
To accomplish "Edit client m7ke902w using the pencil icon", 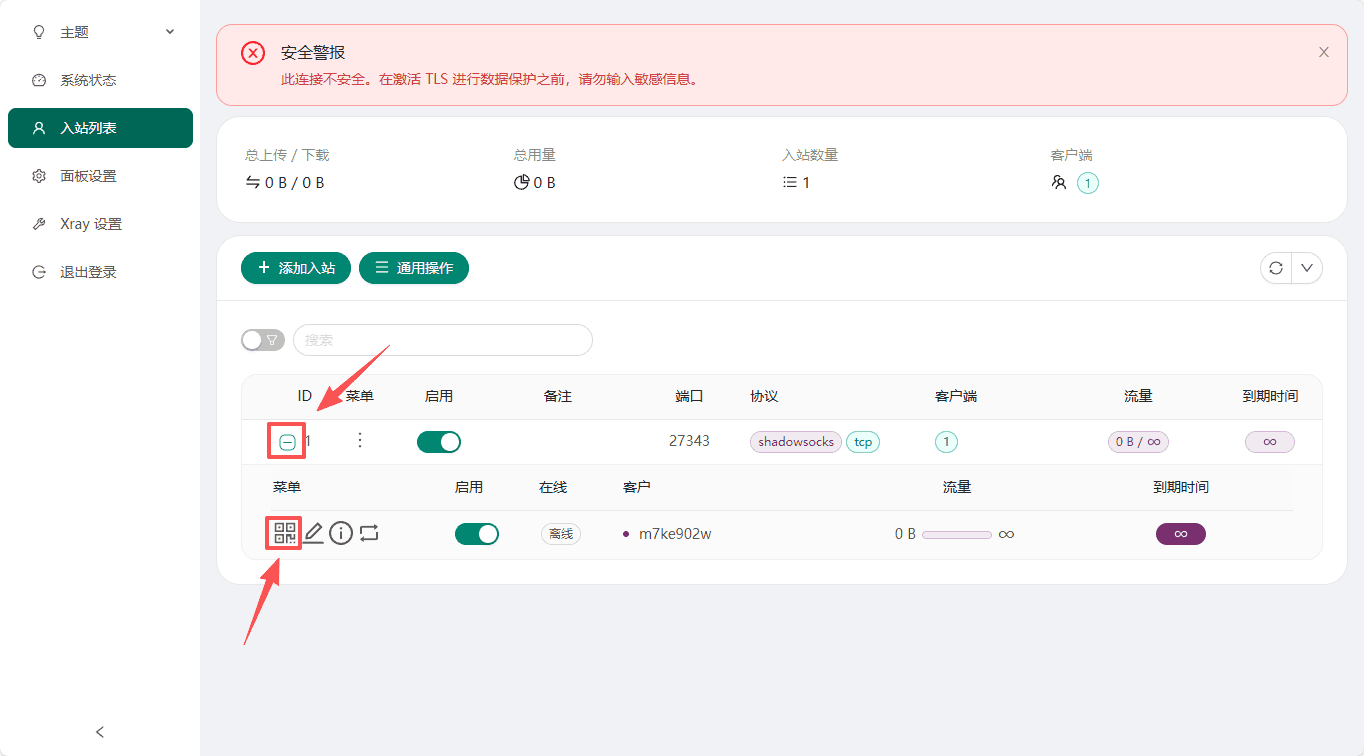I will (313, 533).
